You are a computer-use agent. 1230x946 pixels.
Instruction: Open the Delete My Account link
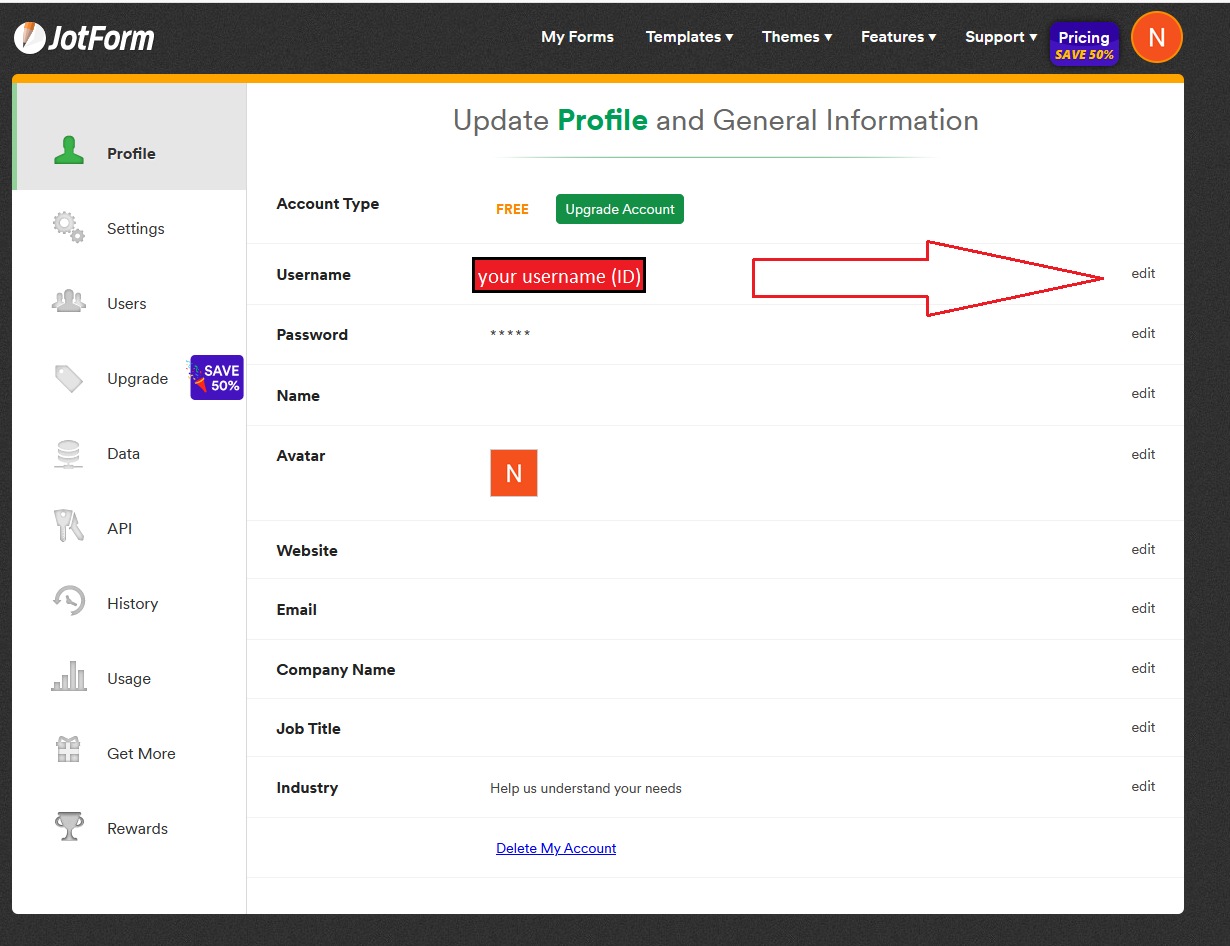click(x=556, y=848)
